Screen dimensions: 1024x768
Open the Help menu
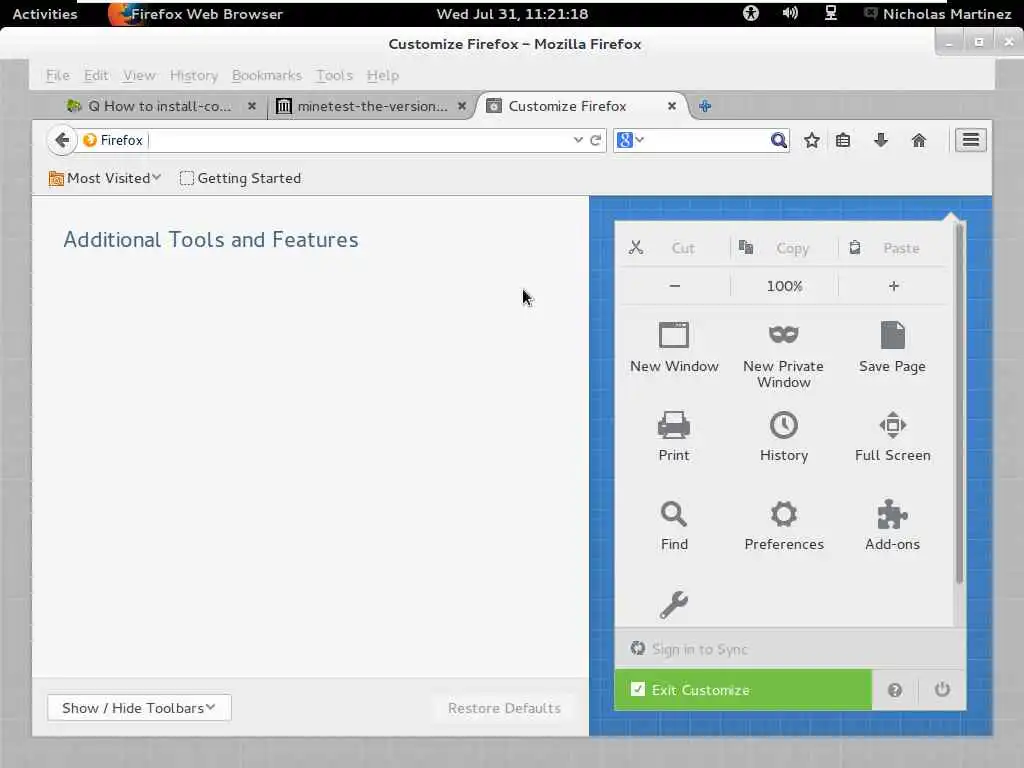click(x=382, y=75)
